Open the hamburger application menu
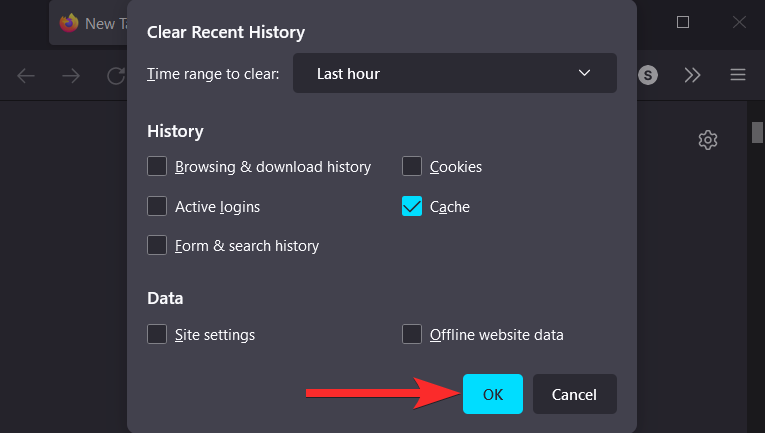Viewport: 765px width, 433px height. click(738, 75)
